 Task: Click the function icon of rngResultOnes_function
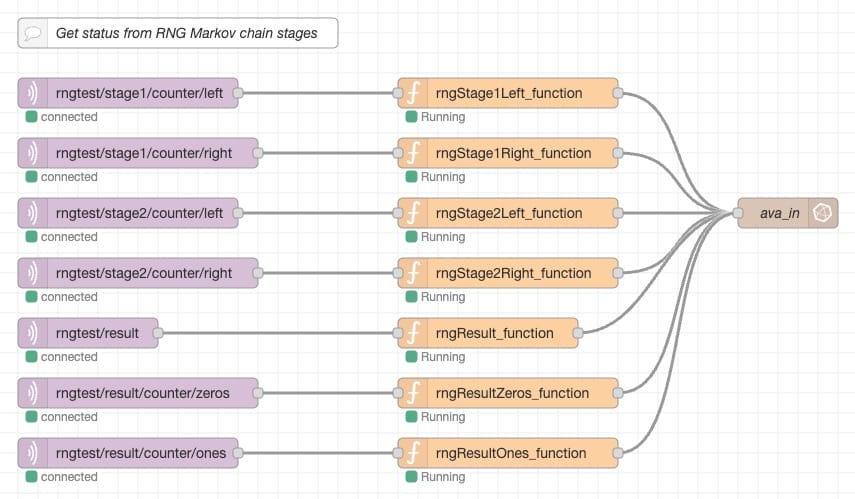(x=414, y=453)
